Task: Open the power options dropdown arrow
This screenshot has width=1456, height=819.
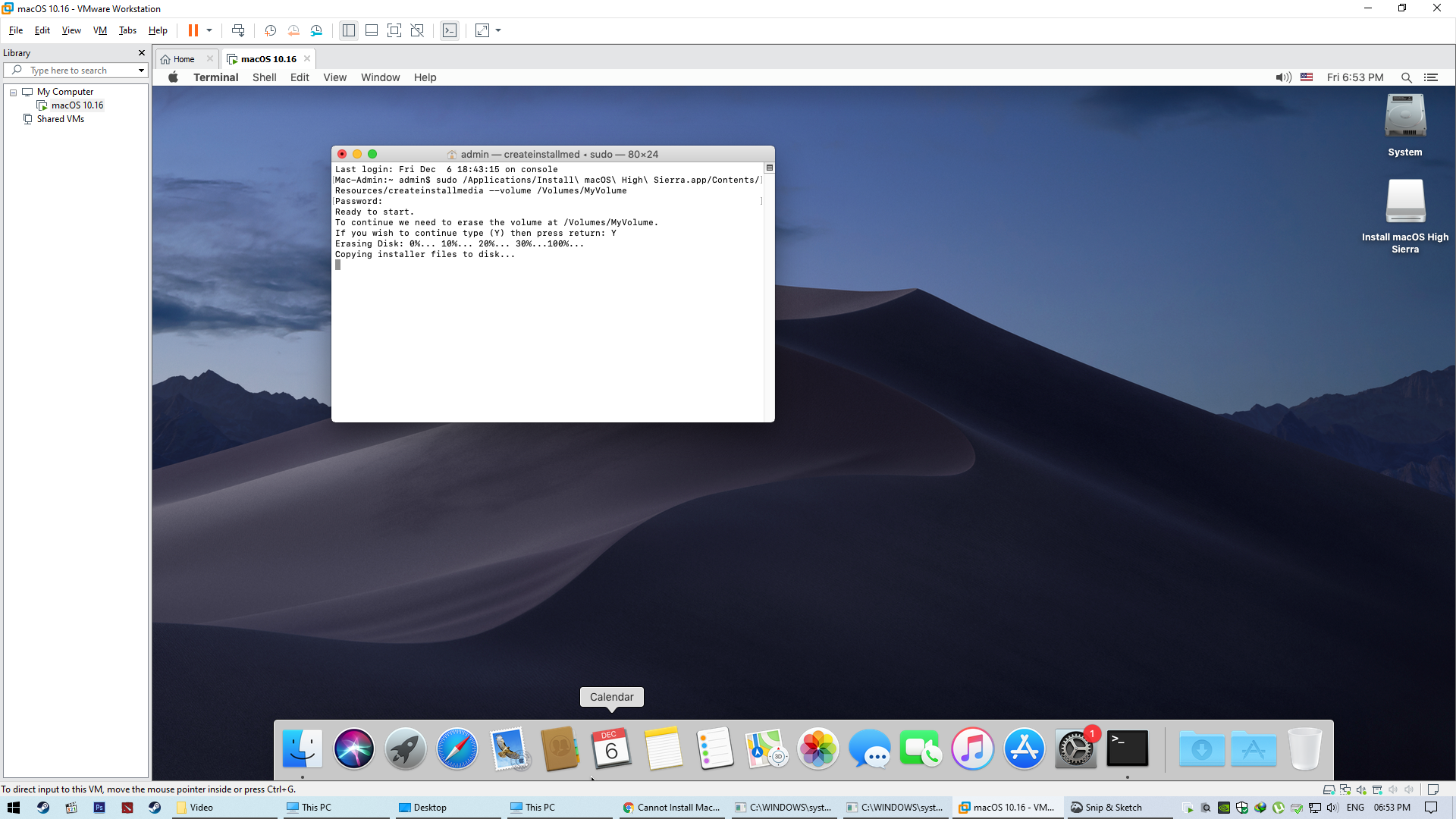Action: click(209, 30)
